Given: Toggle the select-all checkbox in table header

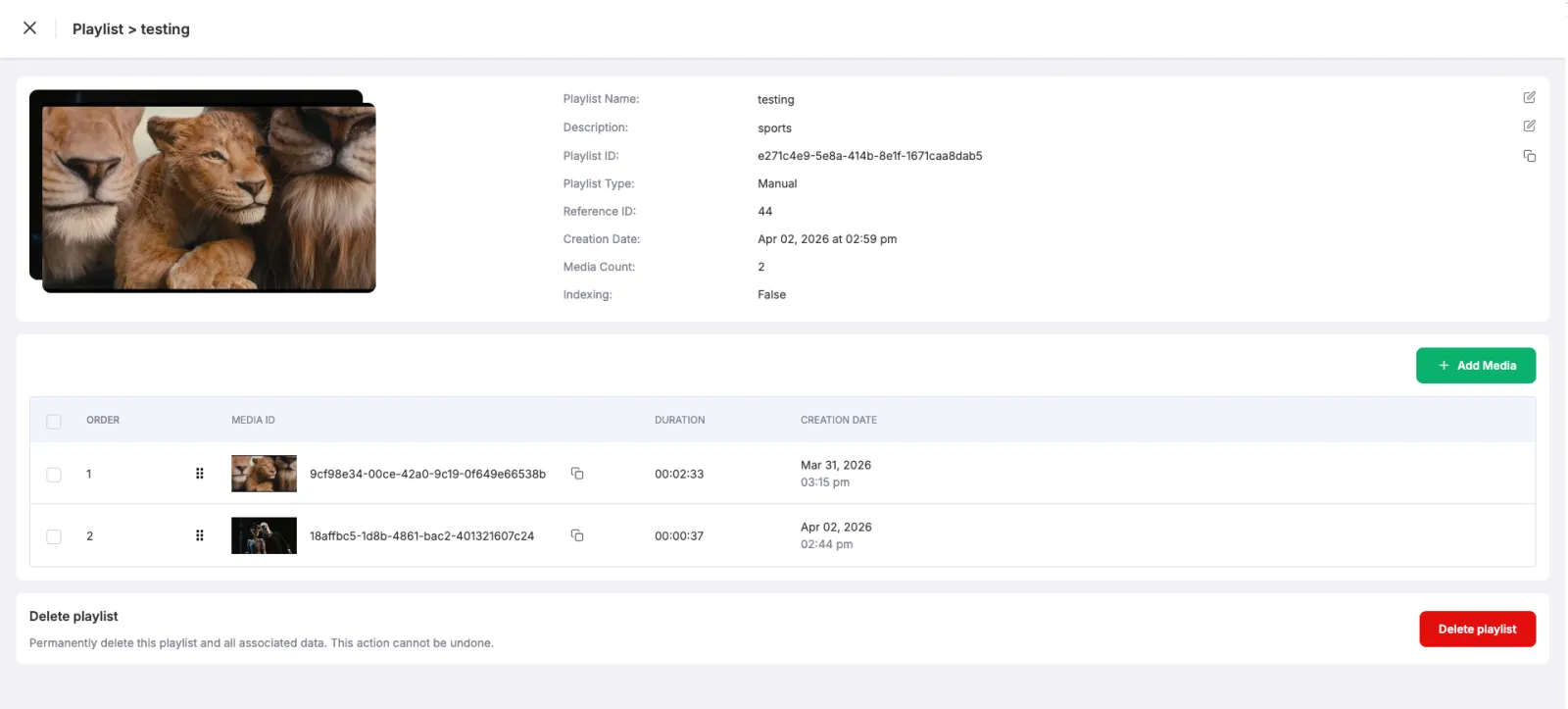Looking at the screenshot, I should (x=54, y=421).
